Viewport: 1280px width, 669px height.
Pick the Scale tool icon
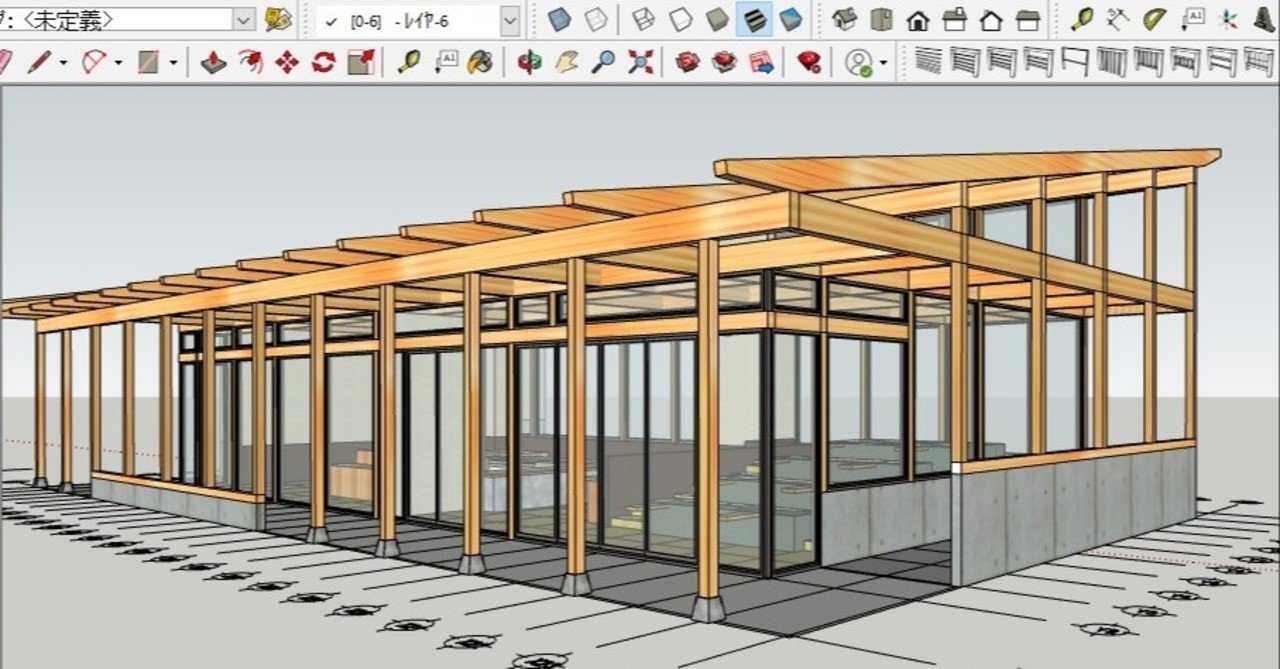(360, 63)
